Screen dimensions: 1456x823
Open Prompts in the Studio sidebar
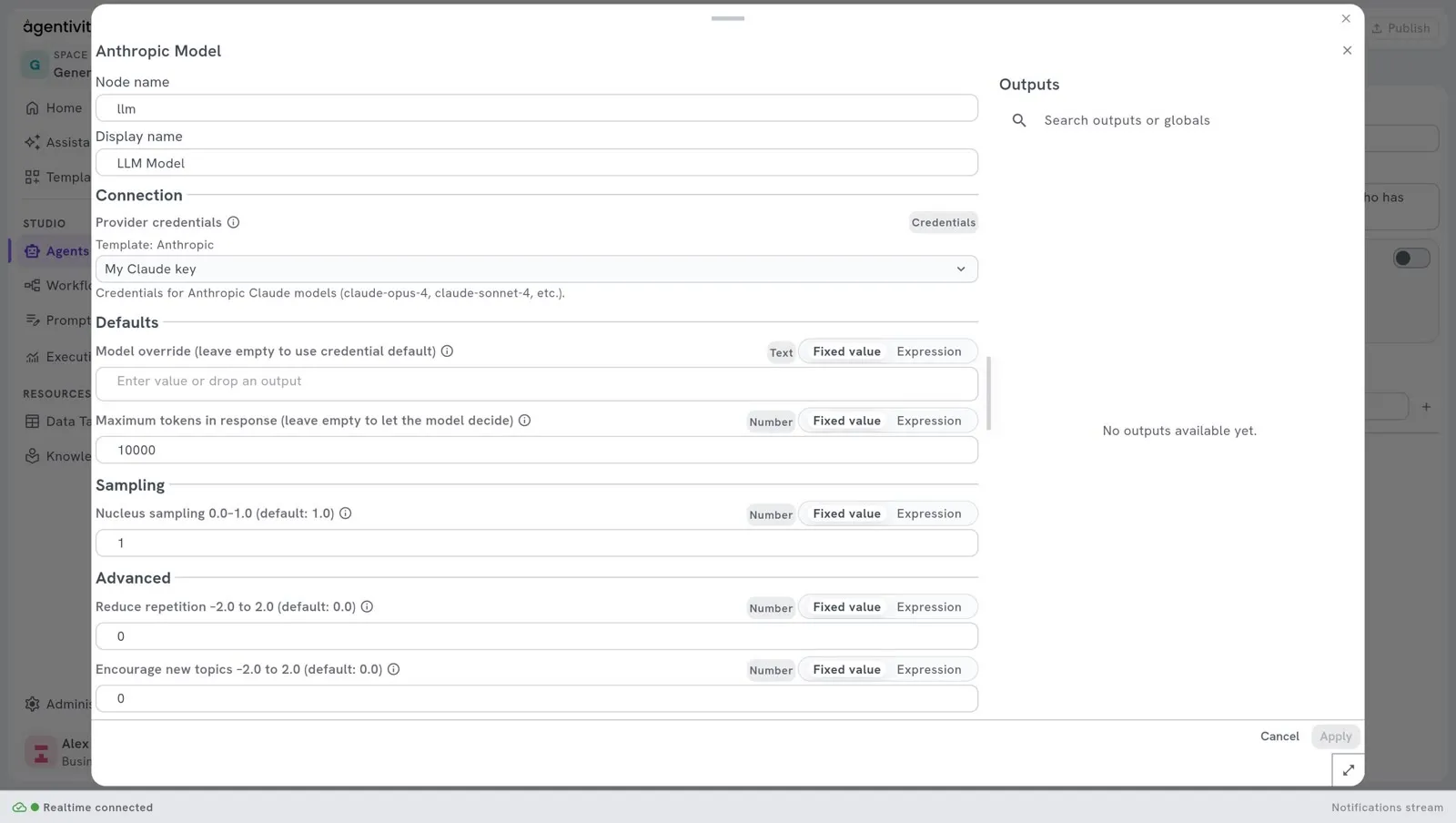56,320
